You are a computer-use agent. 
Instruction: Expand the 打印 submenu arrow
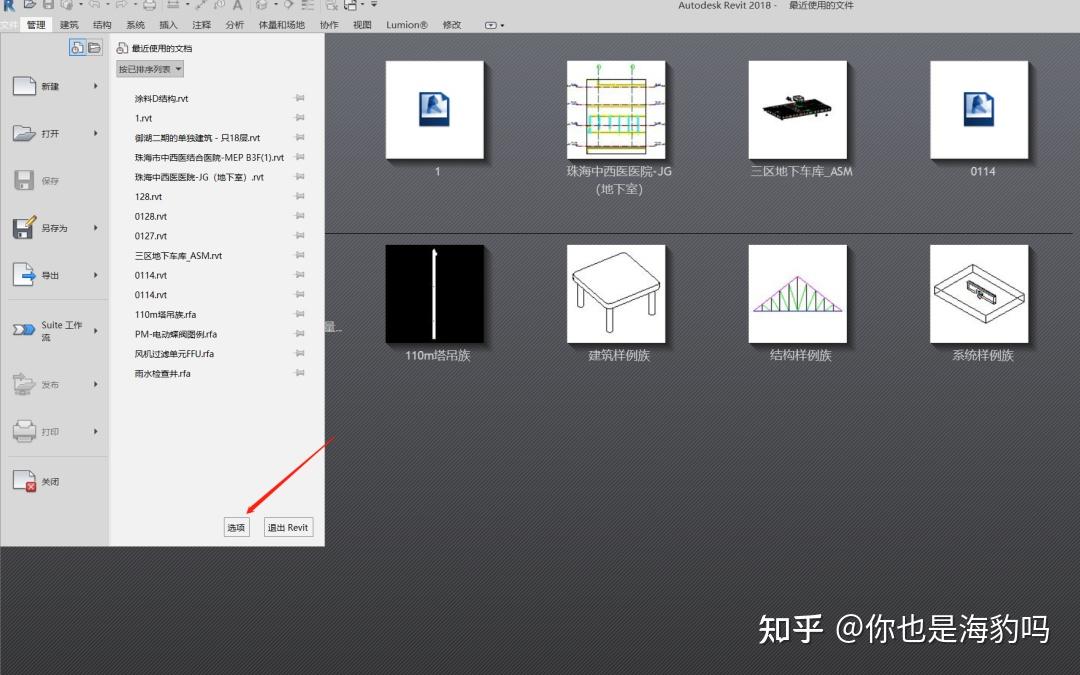click(96, 431)
